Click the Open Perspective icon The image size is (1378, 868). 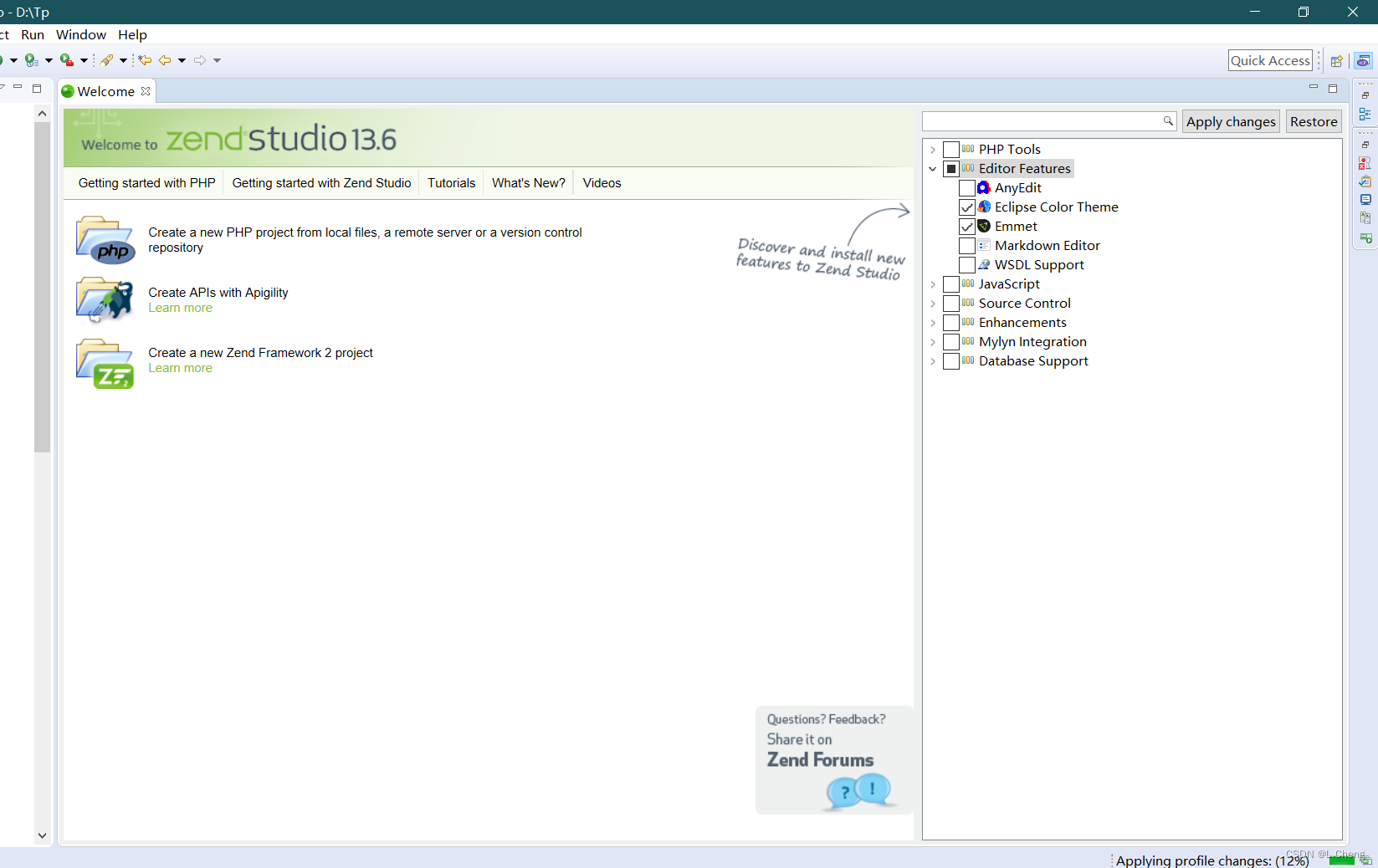(x=1337, y=61)
